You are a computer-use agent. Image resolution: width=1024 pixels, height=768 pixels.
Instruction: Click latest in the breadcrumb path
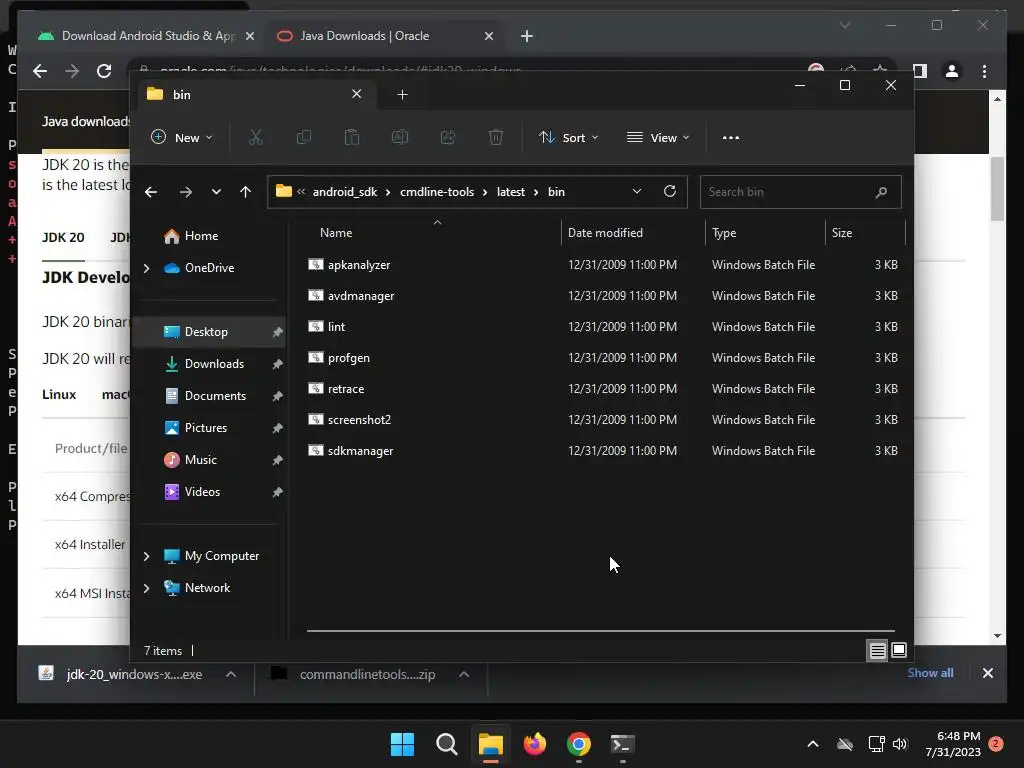click(x=511, y=192)
